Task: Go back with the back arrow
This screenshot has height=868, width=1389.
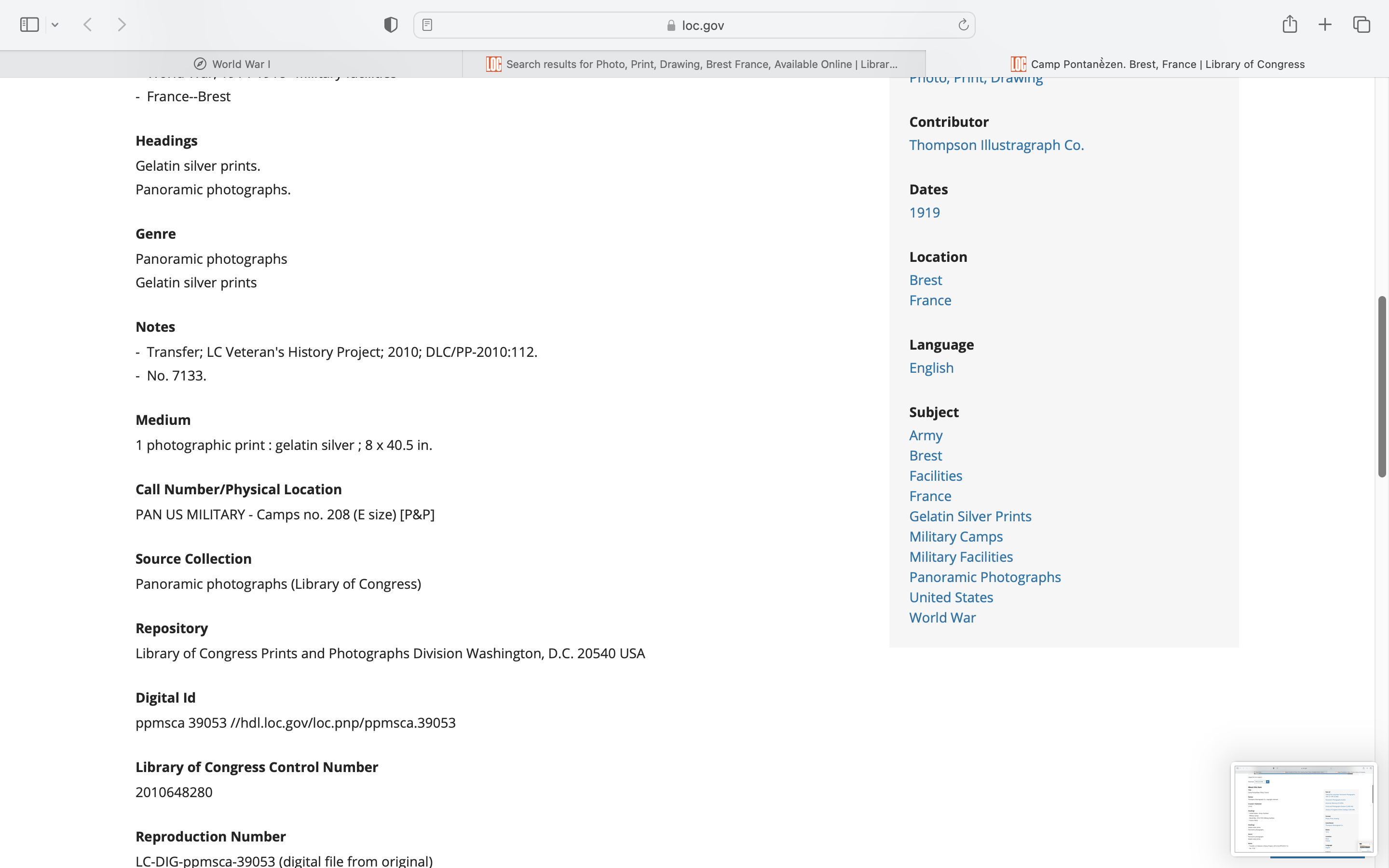Action: point(88,25)
